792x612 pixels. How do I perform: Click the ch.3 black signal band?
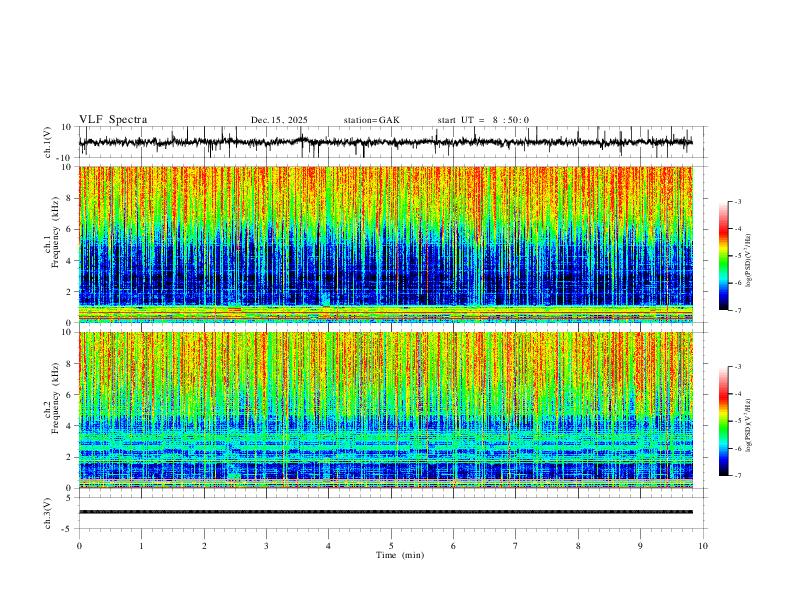point(386,512)
